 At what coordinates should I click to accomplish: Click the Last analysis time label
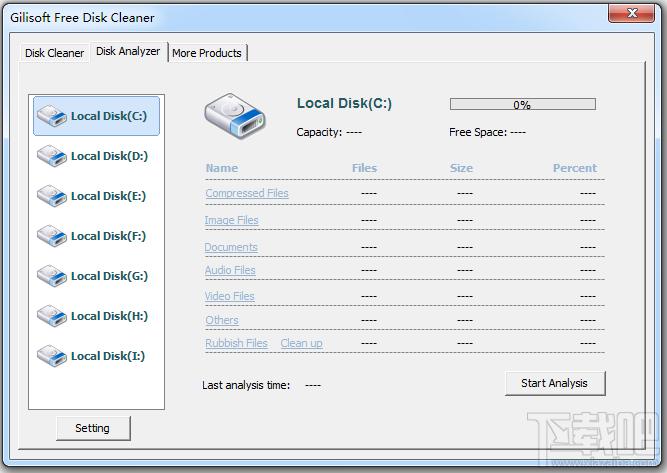[x=246, y=385]
